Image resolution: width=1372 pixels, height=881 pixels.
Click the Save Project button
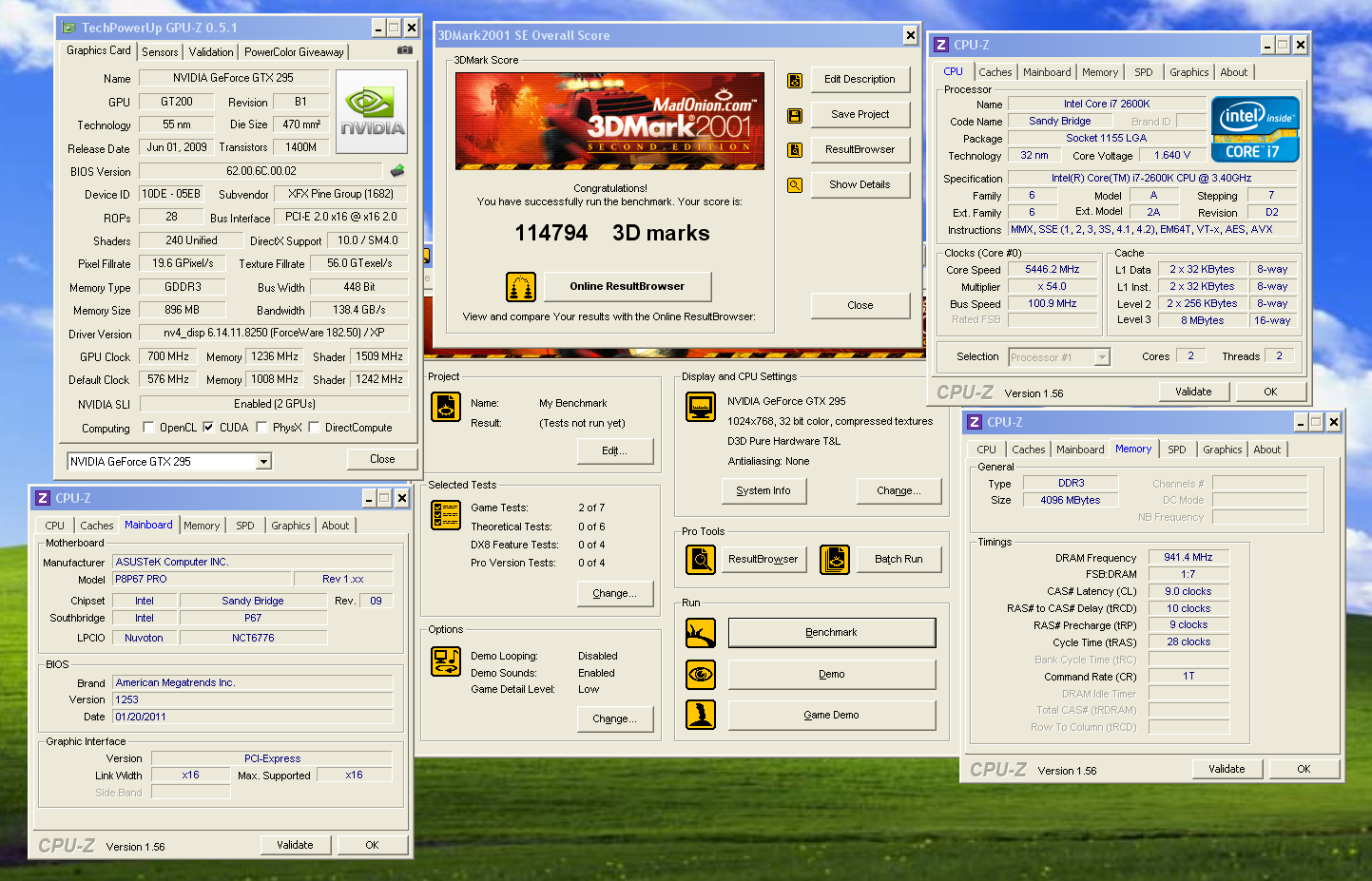pos(860,115)
